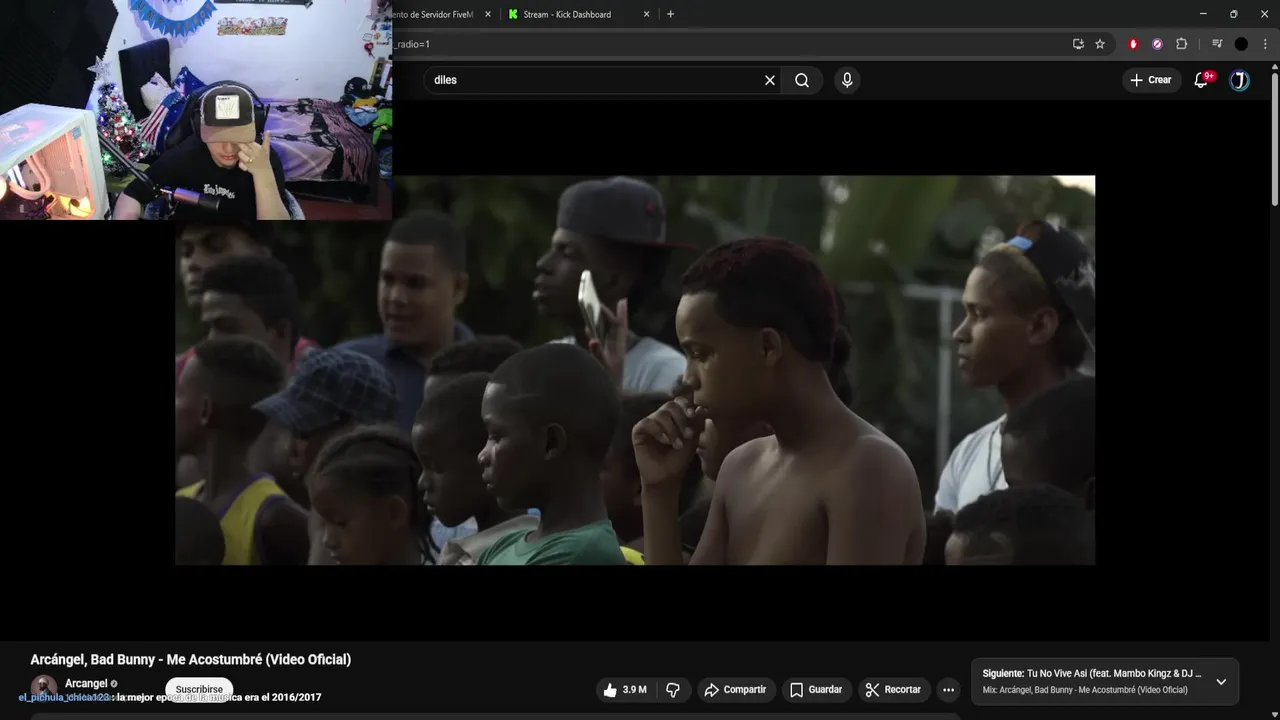The width and height of the screenshot is (1280, 720).
Task: Open the purple blocked-circle extension icon
Action: click(x=1157, y=44)
